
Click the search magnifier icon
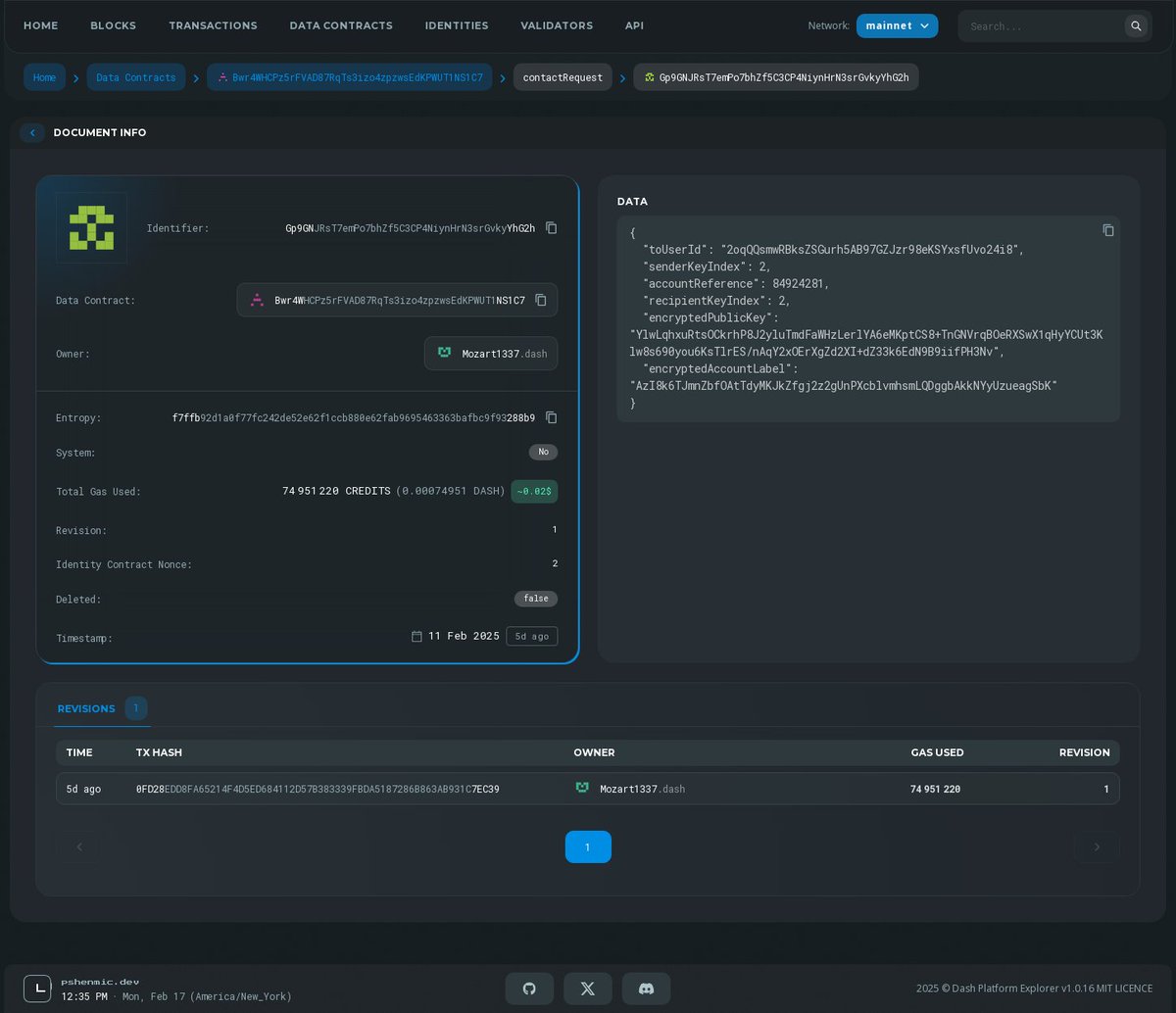point(1136,25)
